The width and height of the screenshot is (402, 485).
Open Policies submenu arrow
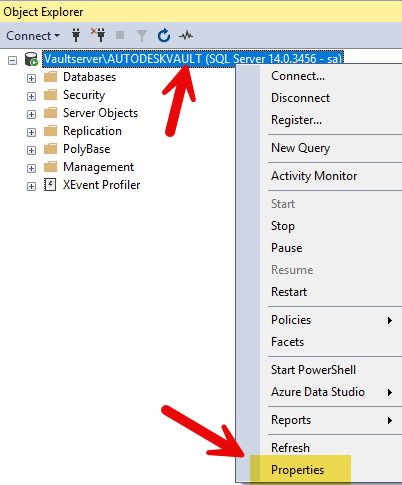pyautogui.click(x=390, y=321)
